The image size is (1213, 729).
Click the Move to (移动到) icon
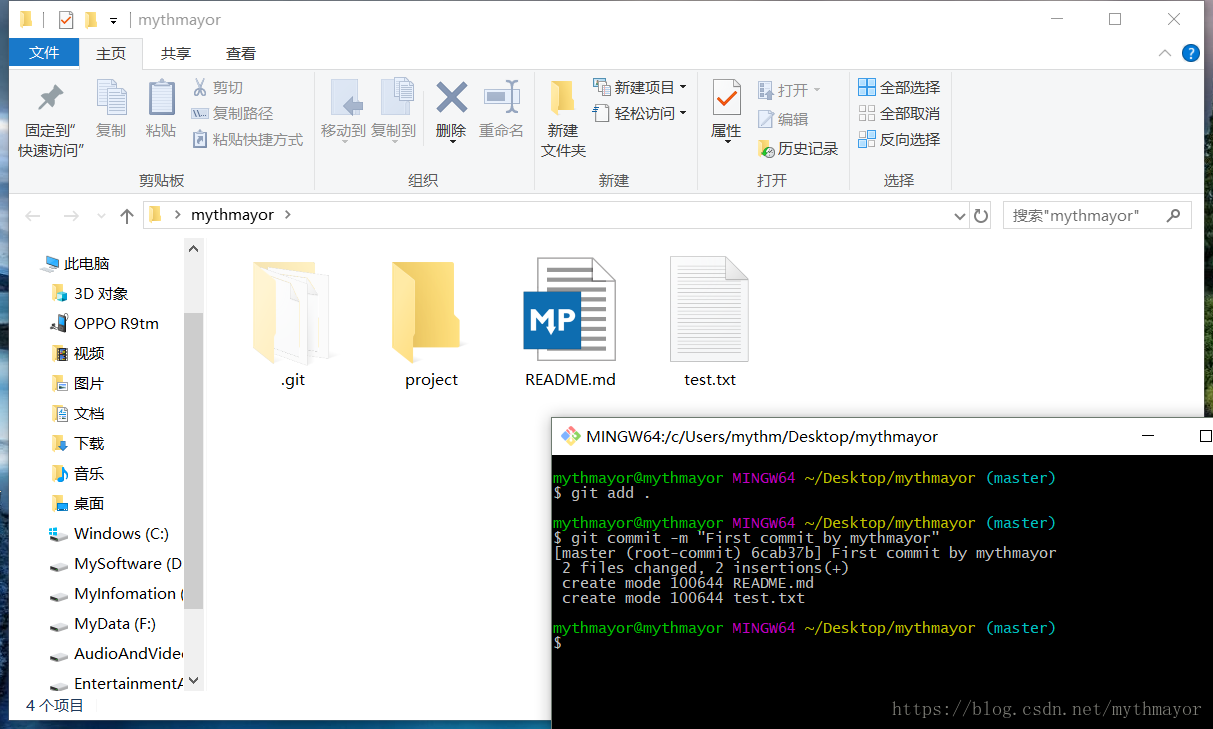tap(345, 99)
